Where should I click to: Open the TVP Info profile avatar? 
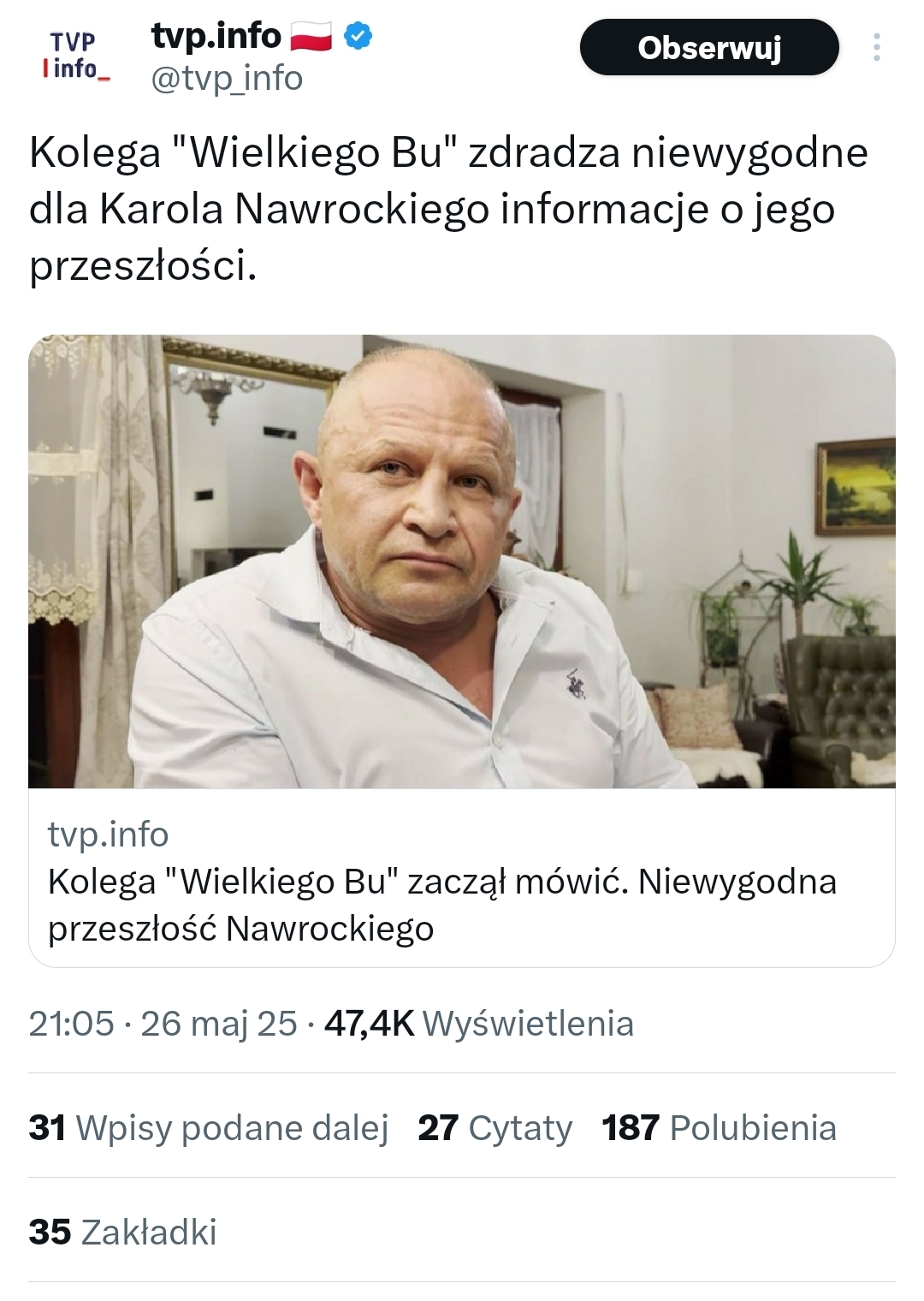[x=76, y=55]
